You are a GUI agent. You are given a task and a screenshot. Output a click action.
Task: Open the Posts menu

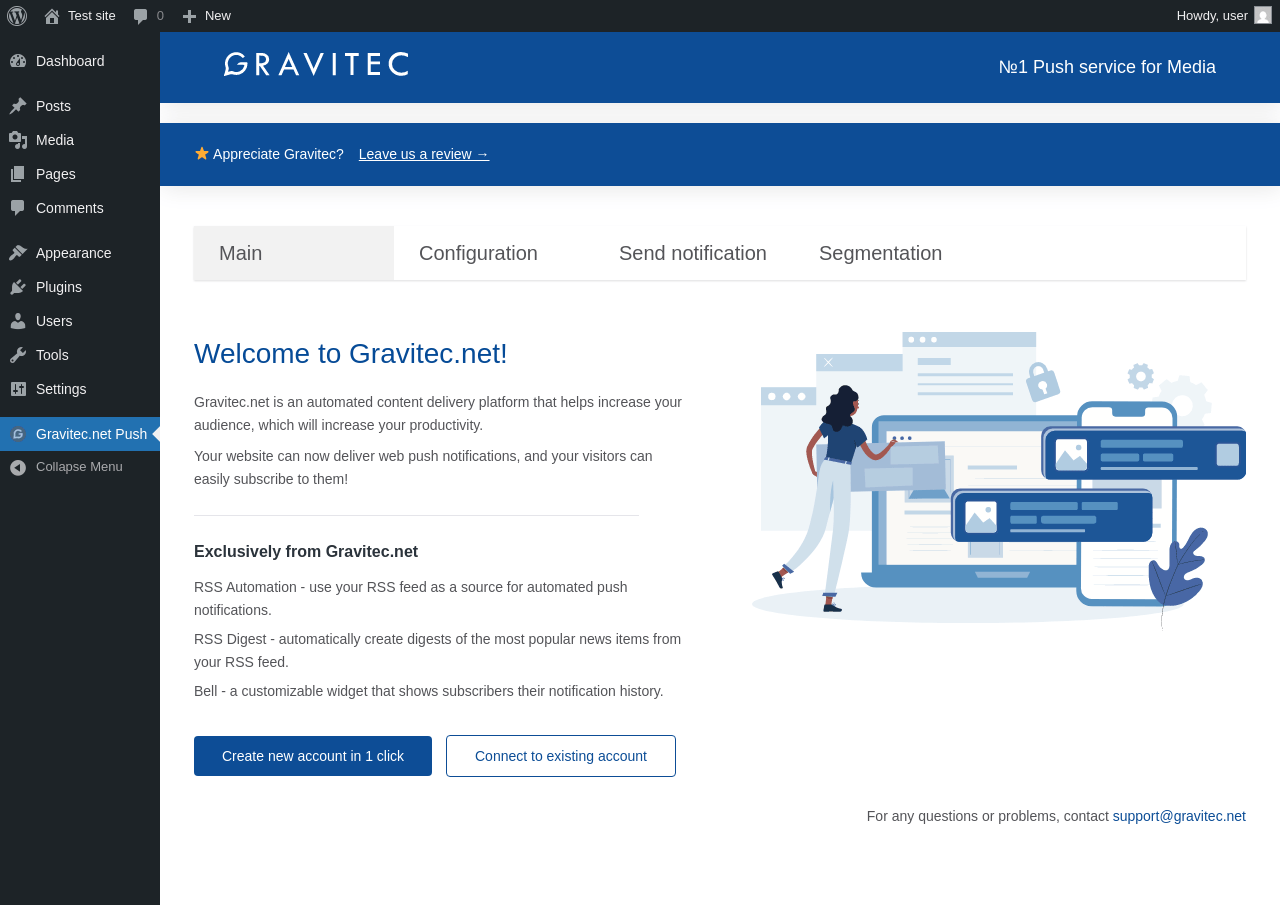point(80,106)
